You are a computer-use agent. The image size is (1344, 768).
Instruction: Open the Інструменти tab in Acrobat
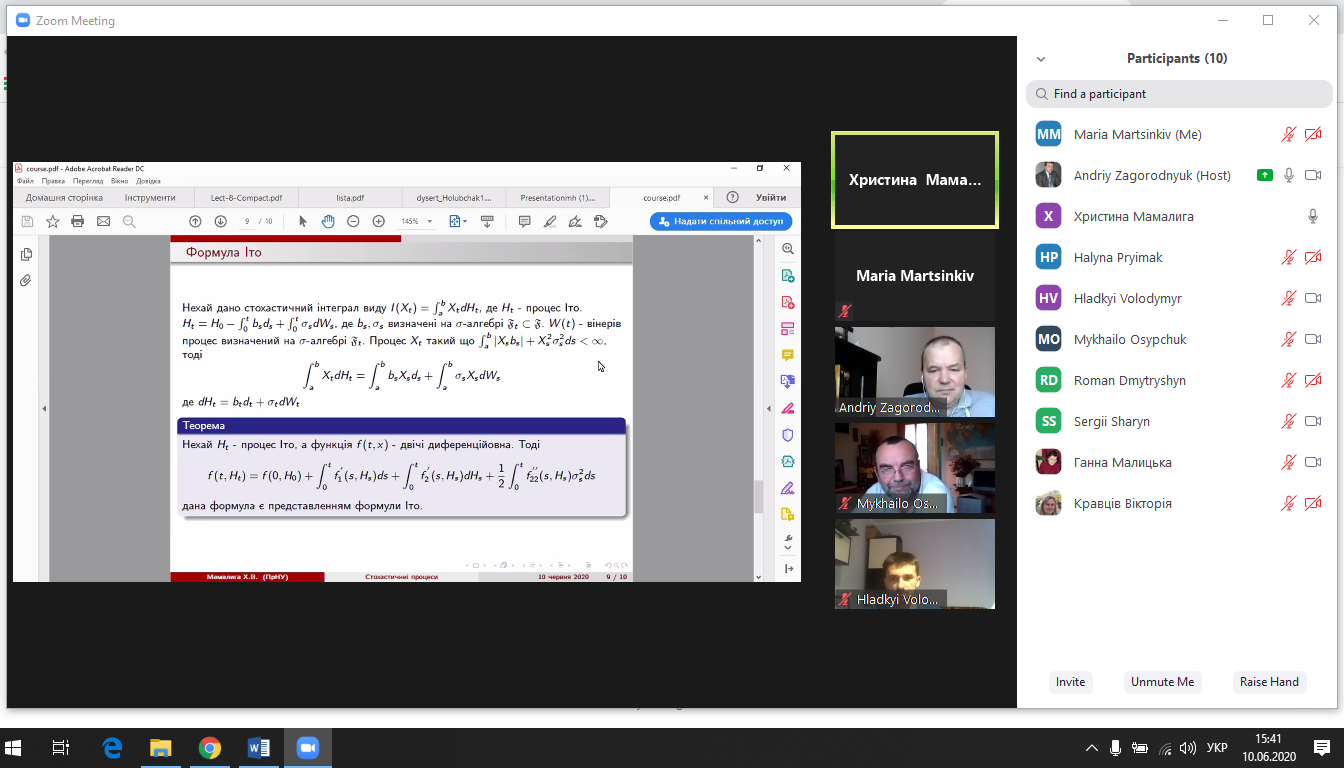coord(150,198)
